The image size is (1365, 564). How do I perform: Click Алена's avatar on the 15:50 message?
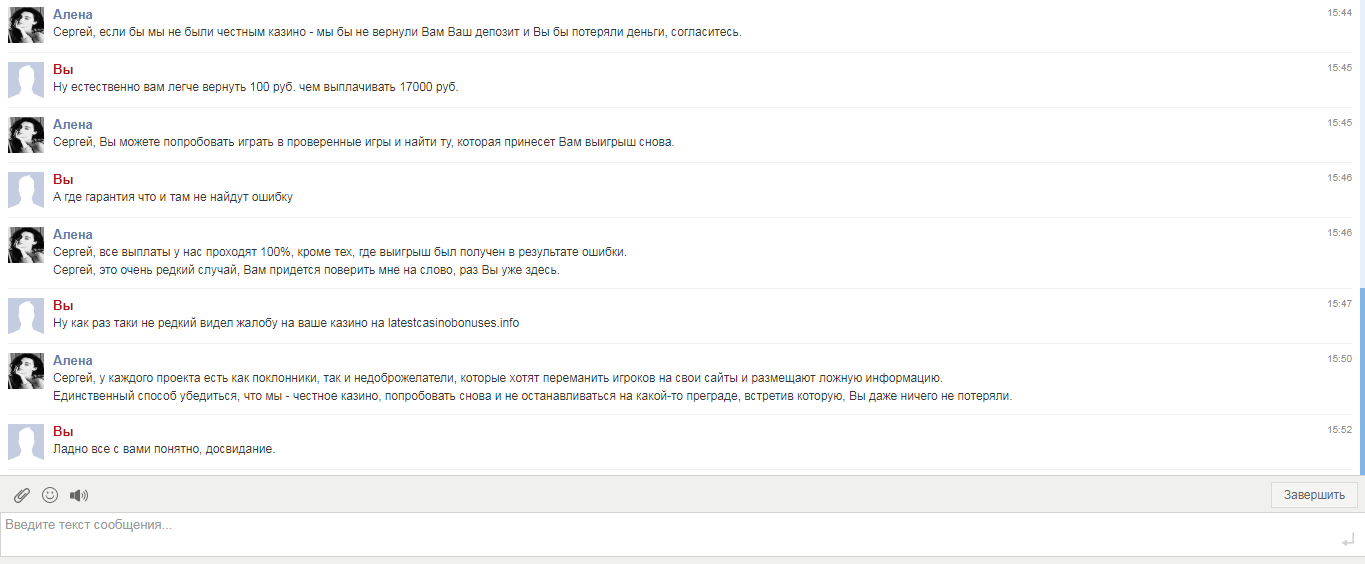click(26, 371)
